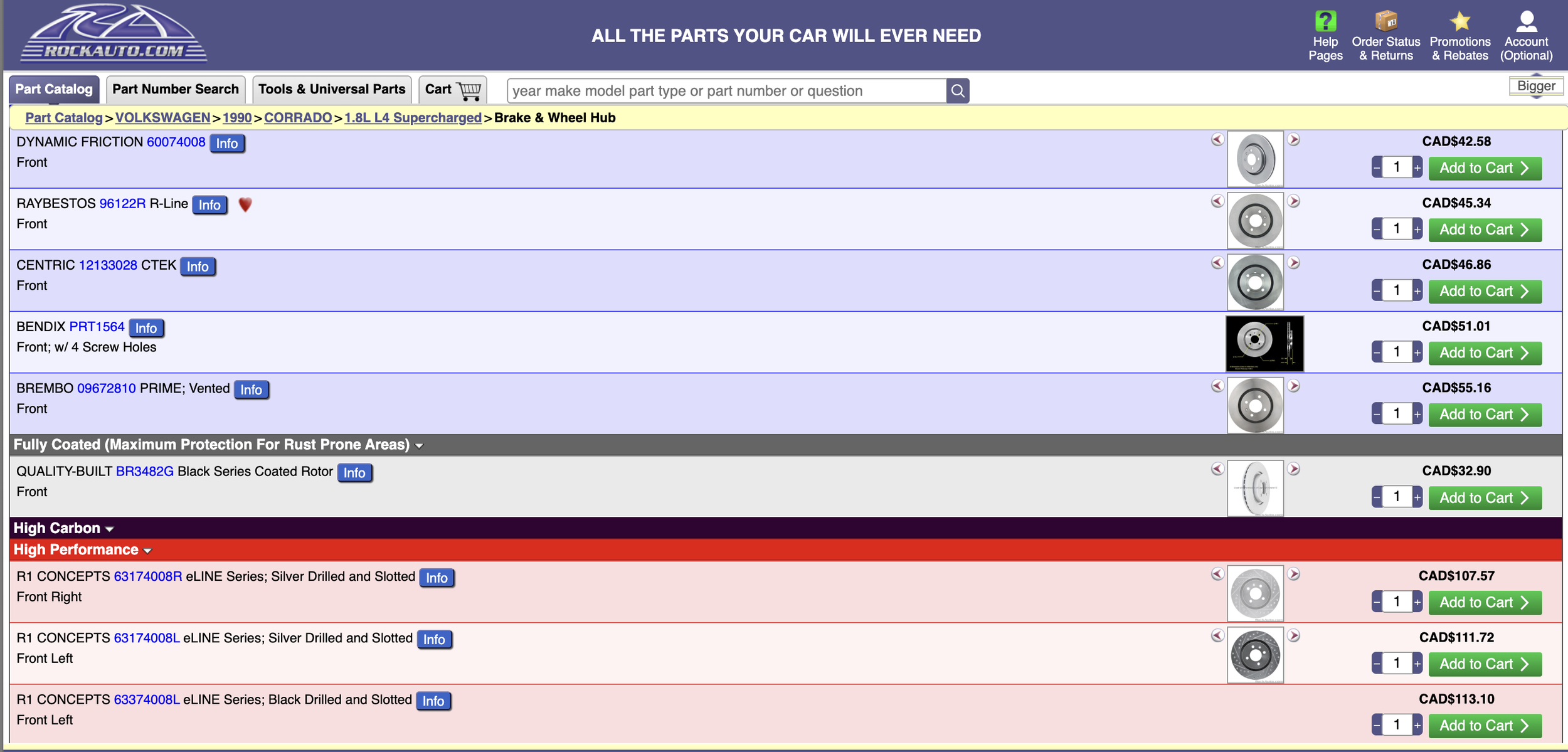The image size is (1568, 752).
Task: Decrease quantity for Bendix PRT1564 rotor
Action: (1377, 352)
